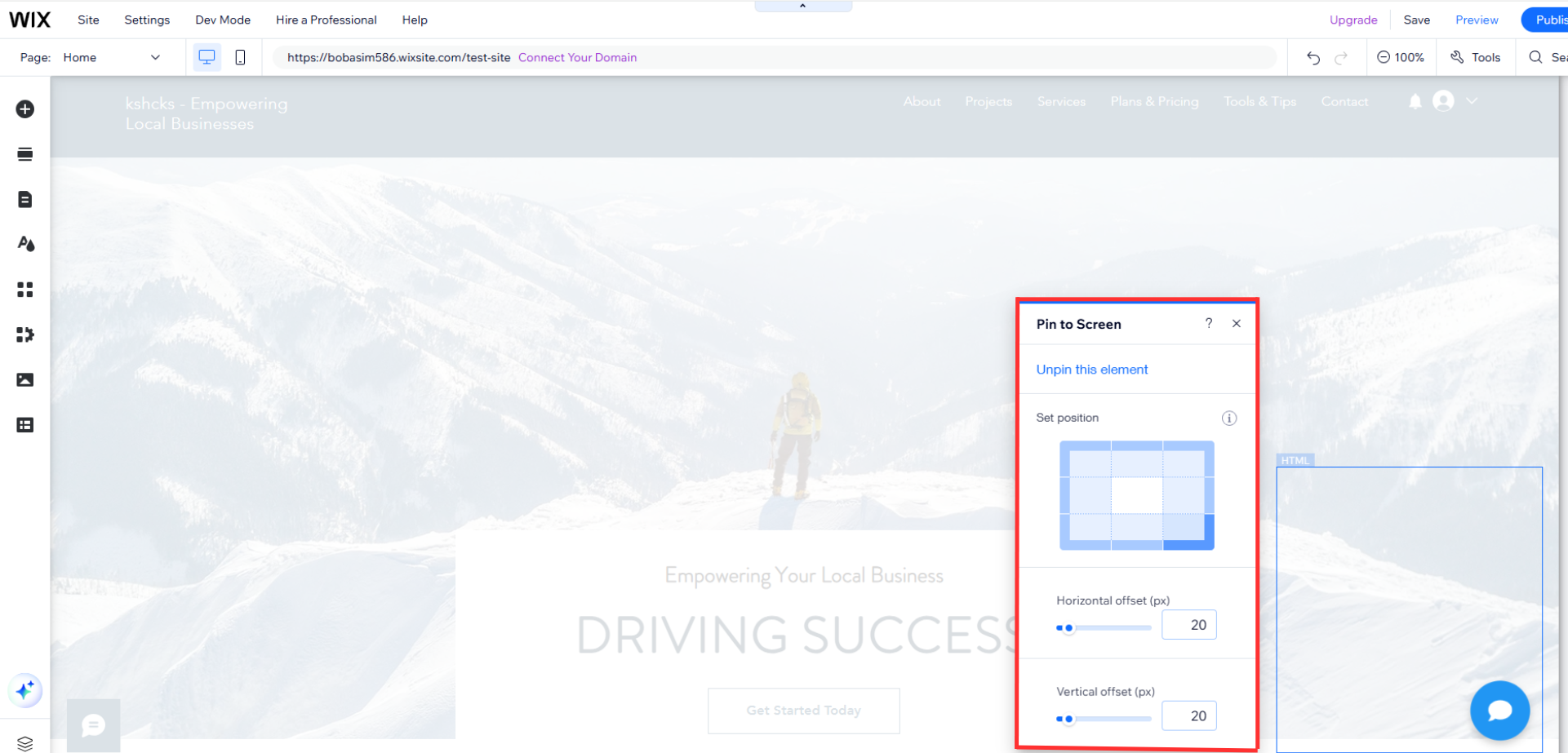1568x753 pixels.
Task: Open the Add Elements plus icon
Action: [25, 109]
